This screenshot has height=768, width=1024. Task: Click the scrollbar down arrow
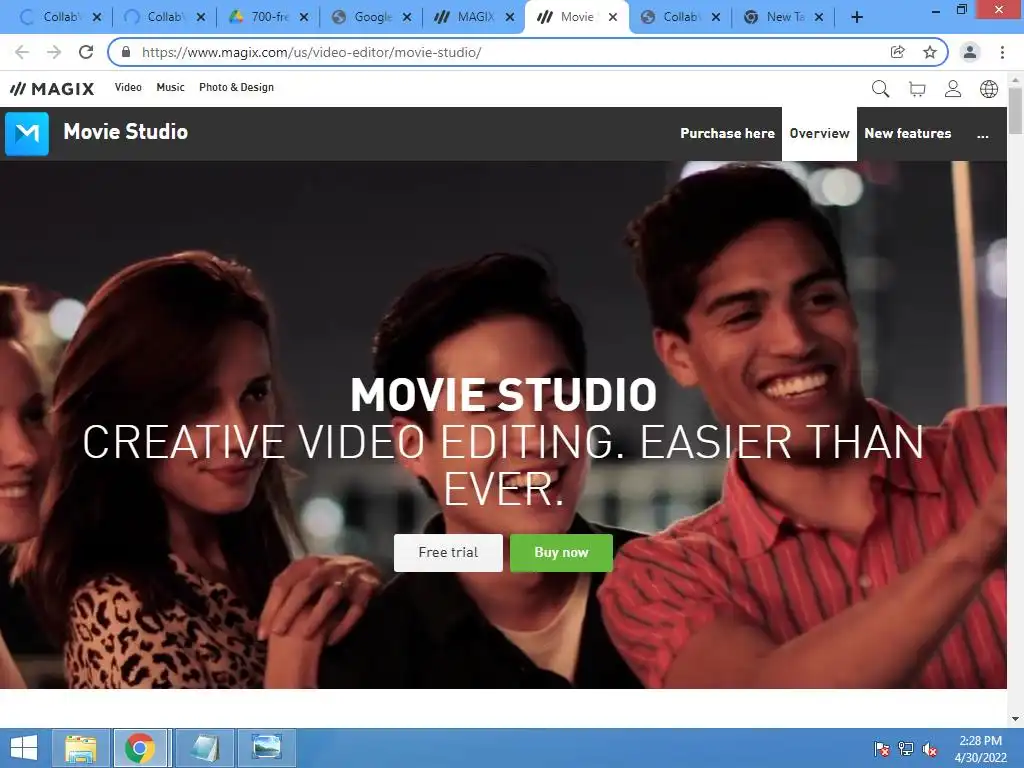pyautogui.click(x=1015, y=719)
